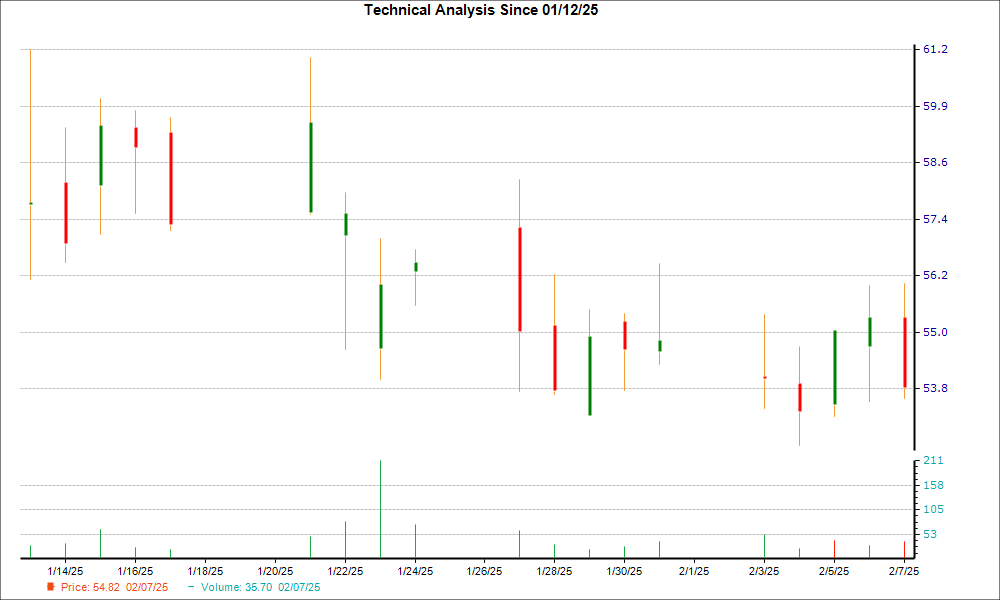Click the red volume bar above 2/5/25
The height and width of the screenshot is (600, 1000).
(834, 549)
